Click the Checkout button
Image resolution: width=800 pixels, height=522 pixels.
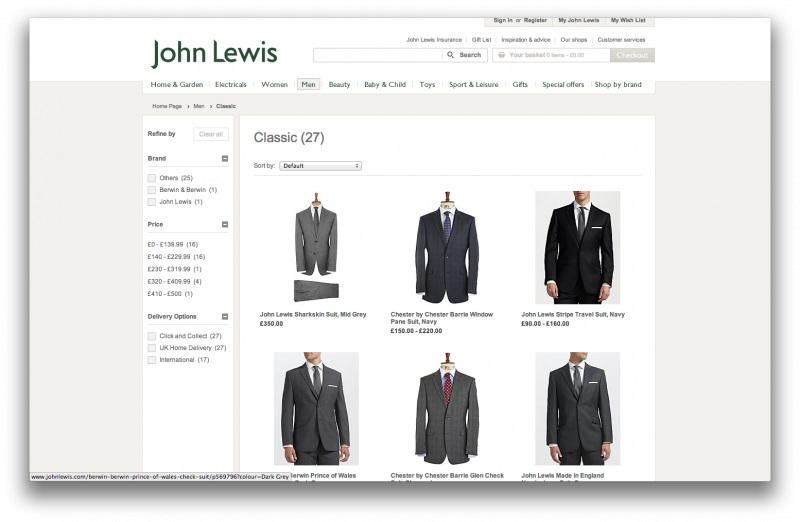[x=632, y=55]
